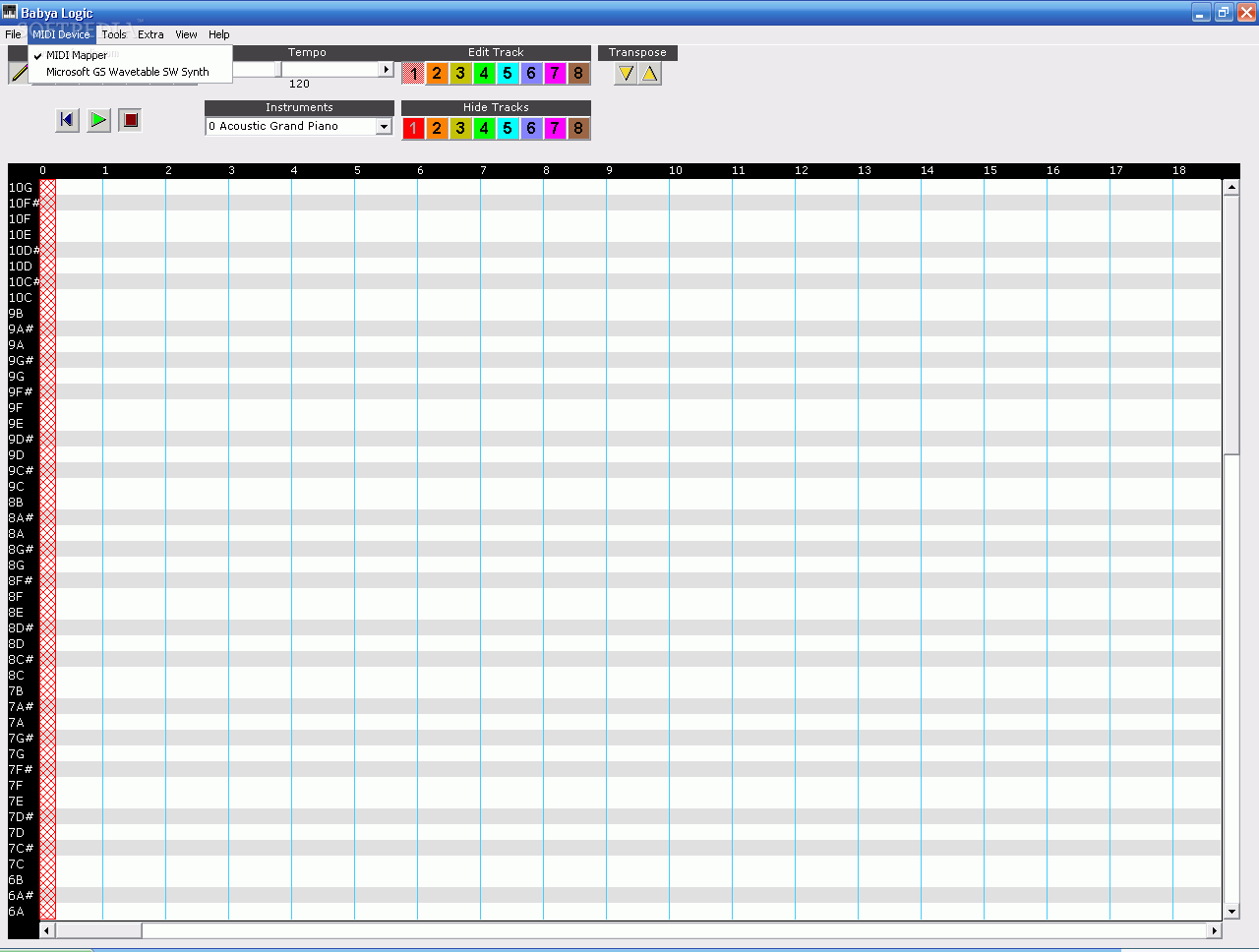Click scroll-down arrow of piano roll

coord(1230,912)
